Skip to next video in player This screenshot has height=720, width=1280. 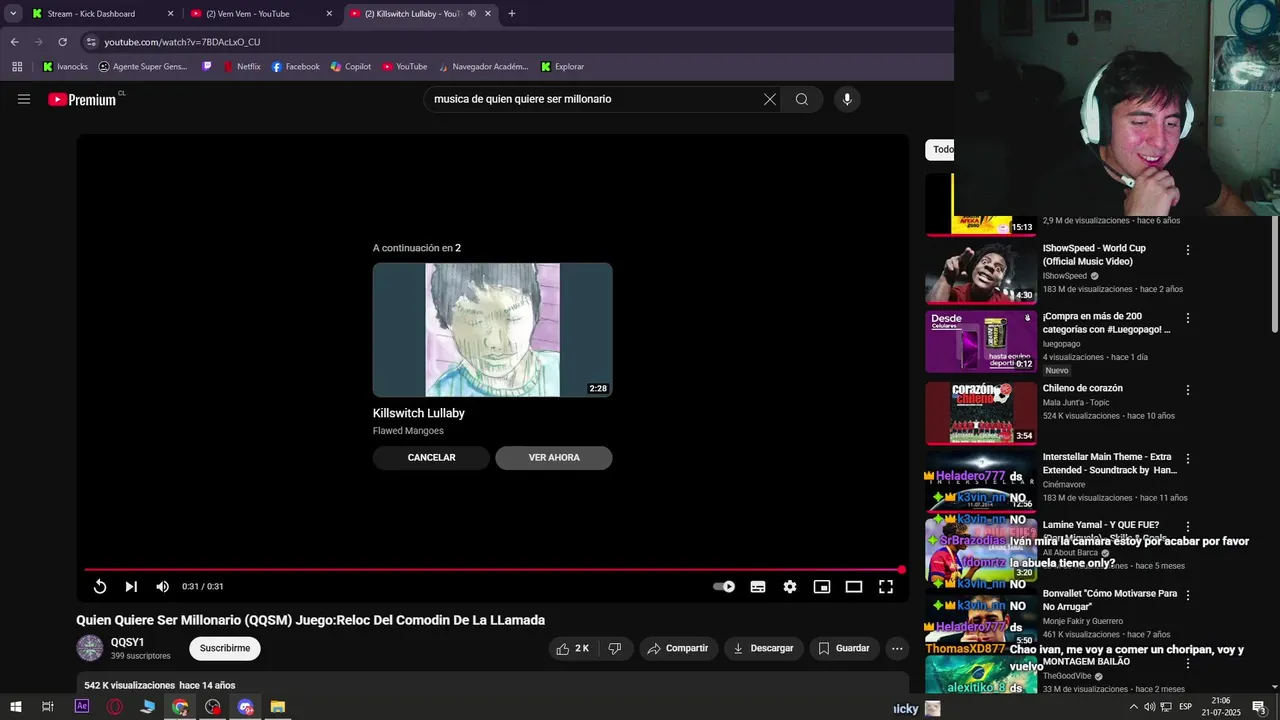(x=131, y=587)
